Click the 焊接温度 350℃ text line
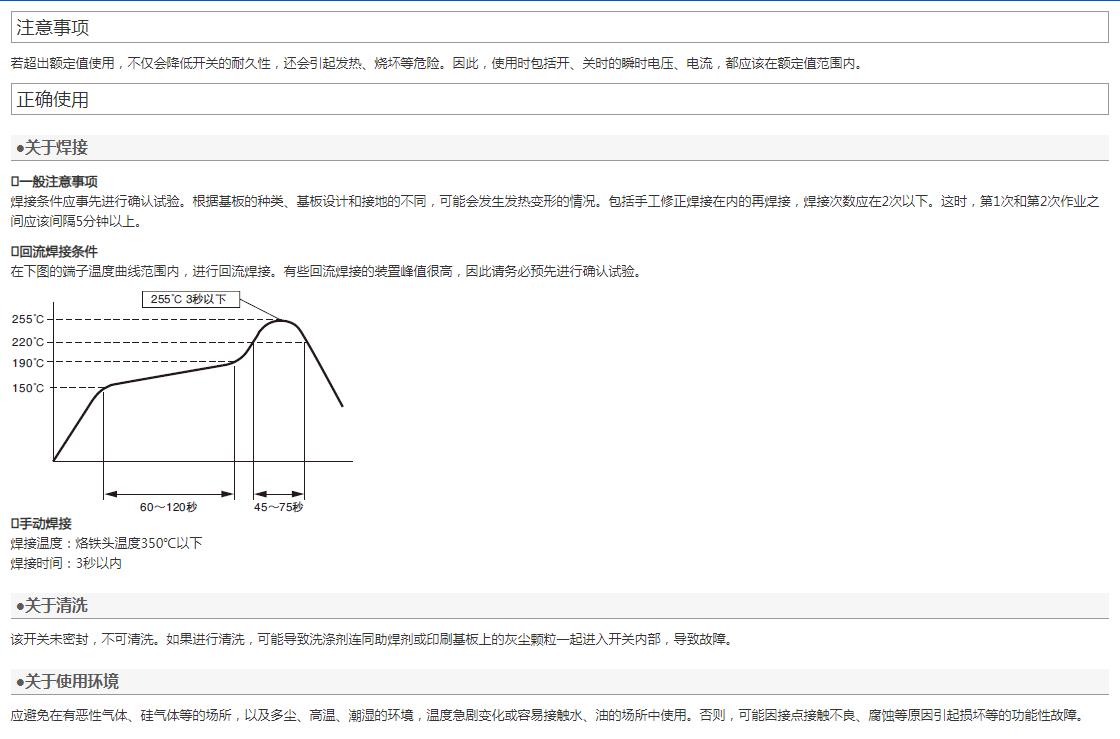The width and height of the screenshot is (1120, 739). click(107, 544)
